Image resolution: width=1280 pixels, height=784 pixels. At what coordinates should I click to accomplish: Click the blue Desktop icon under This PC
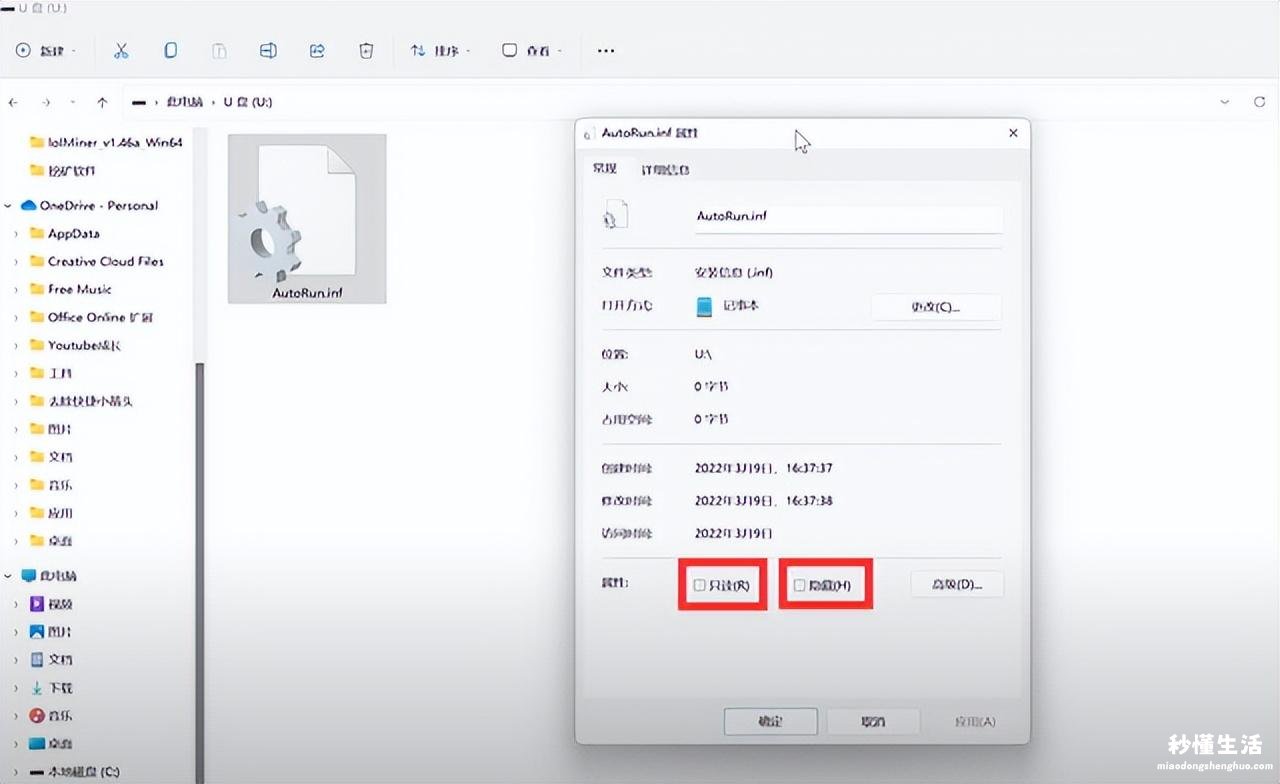coord(37,744)
